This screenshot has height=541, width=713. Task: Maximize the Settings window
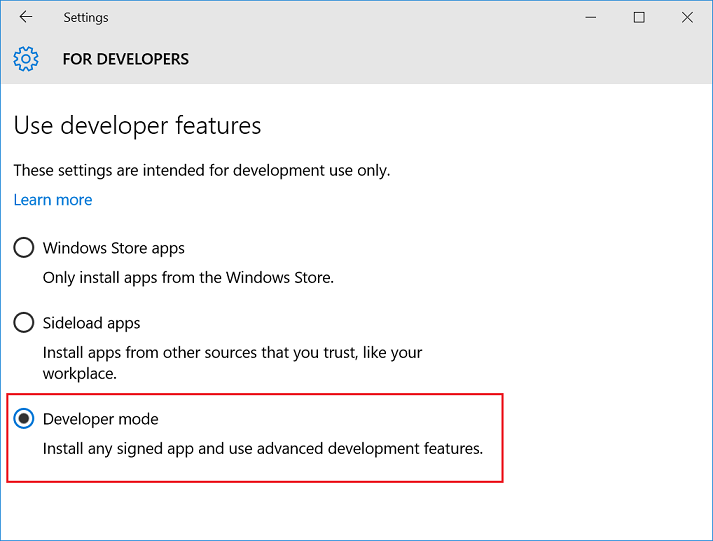[x=639, y=17]
